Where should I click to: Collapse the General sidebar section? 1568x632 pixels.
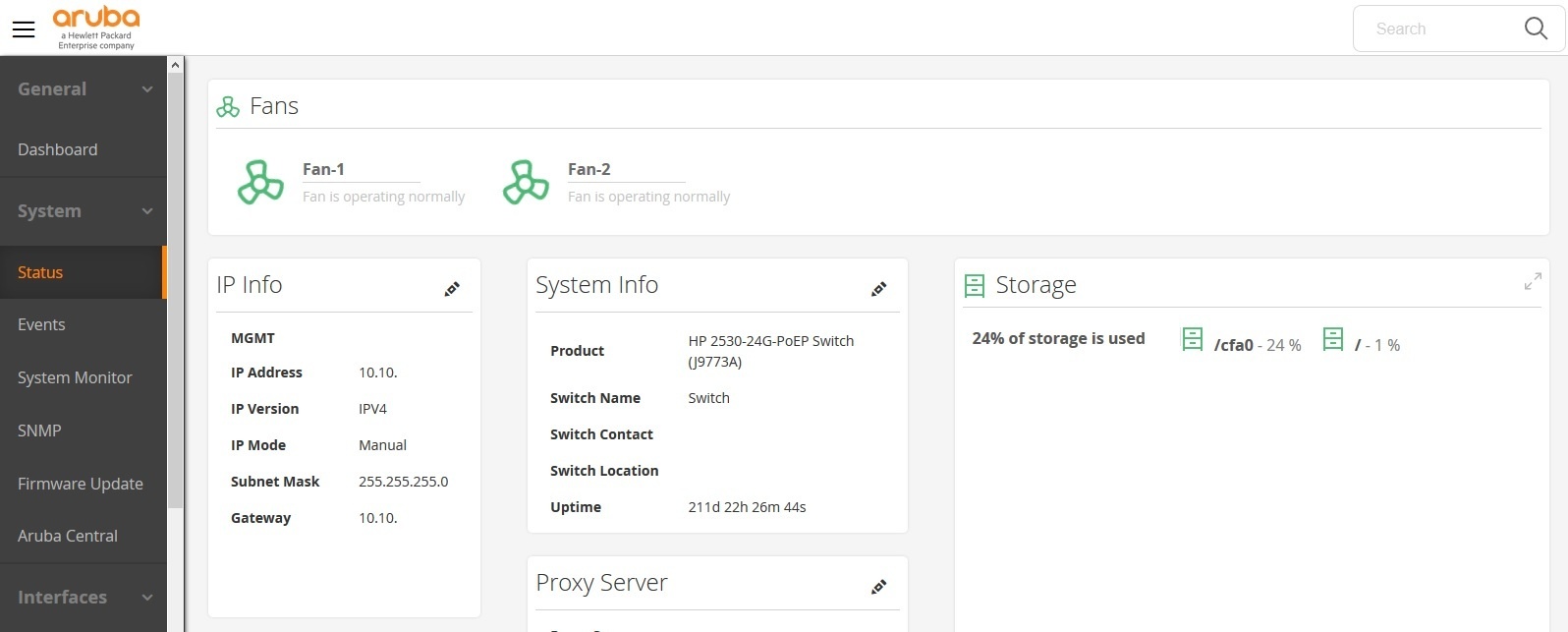[147, 89]
